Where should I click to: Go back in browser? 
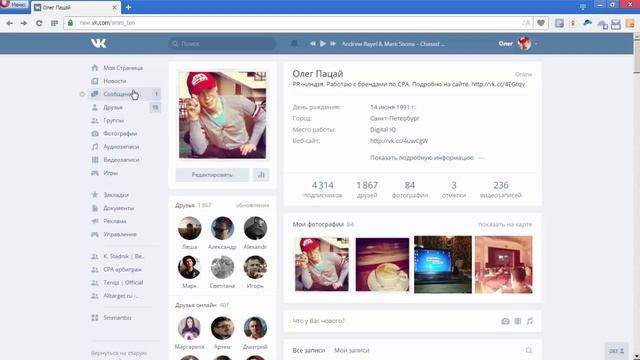click(x=9, y=23)
